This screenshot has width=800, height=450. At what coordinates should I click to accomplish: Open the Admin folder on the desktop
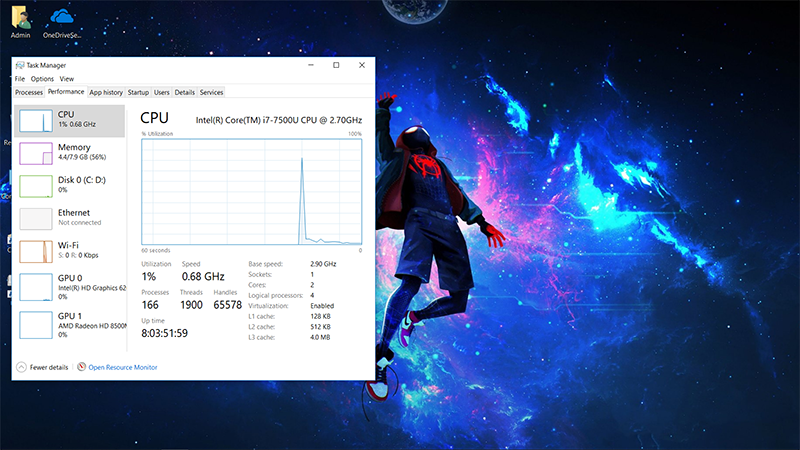[x=21, y=18]
